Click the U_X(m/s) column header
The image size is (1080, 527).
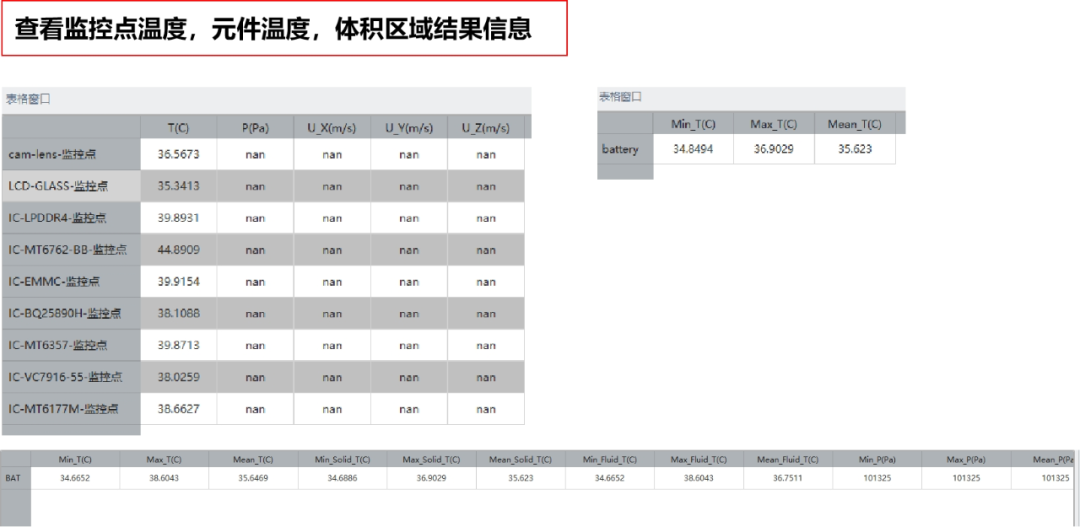tap(332, 127)
